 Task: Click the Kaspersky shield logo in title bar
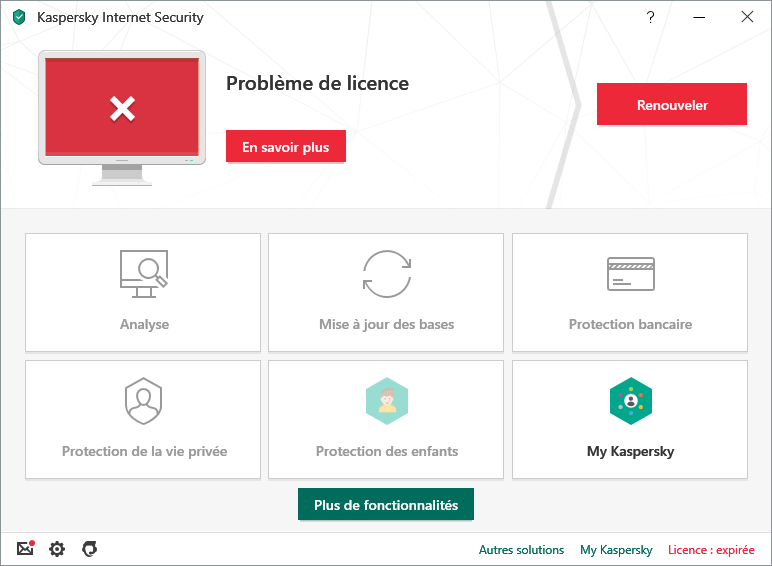click(x=19, y=17)
